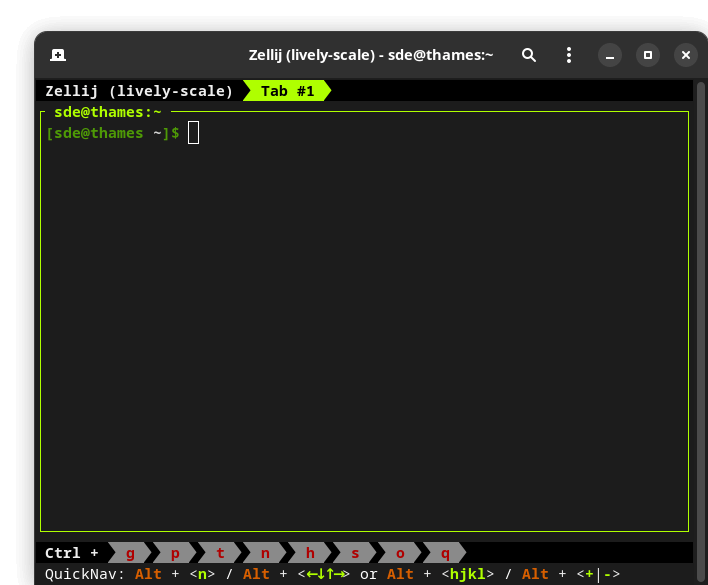The height and width of the screenshot is (585, 708).
Task: Minimize the Zellij terminal window
Action: (610, 55)
